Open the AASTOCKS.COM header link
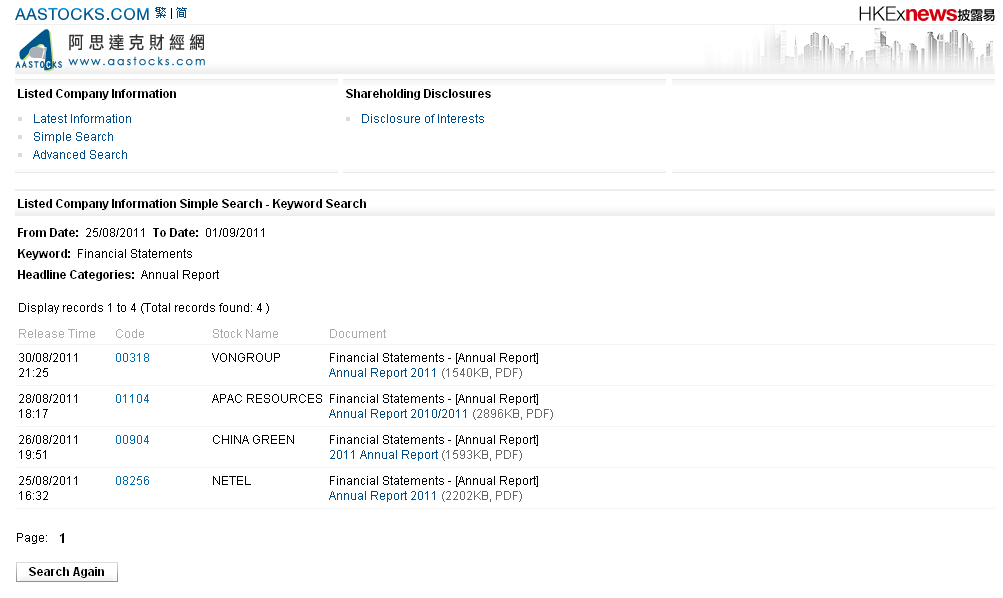Screen dimensions: 1003x598 click(x=82, y=14)
